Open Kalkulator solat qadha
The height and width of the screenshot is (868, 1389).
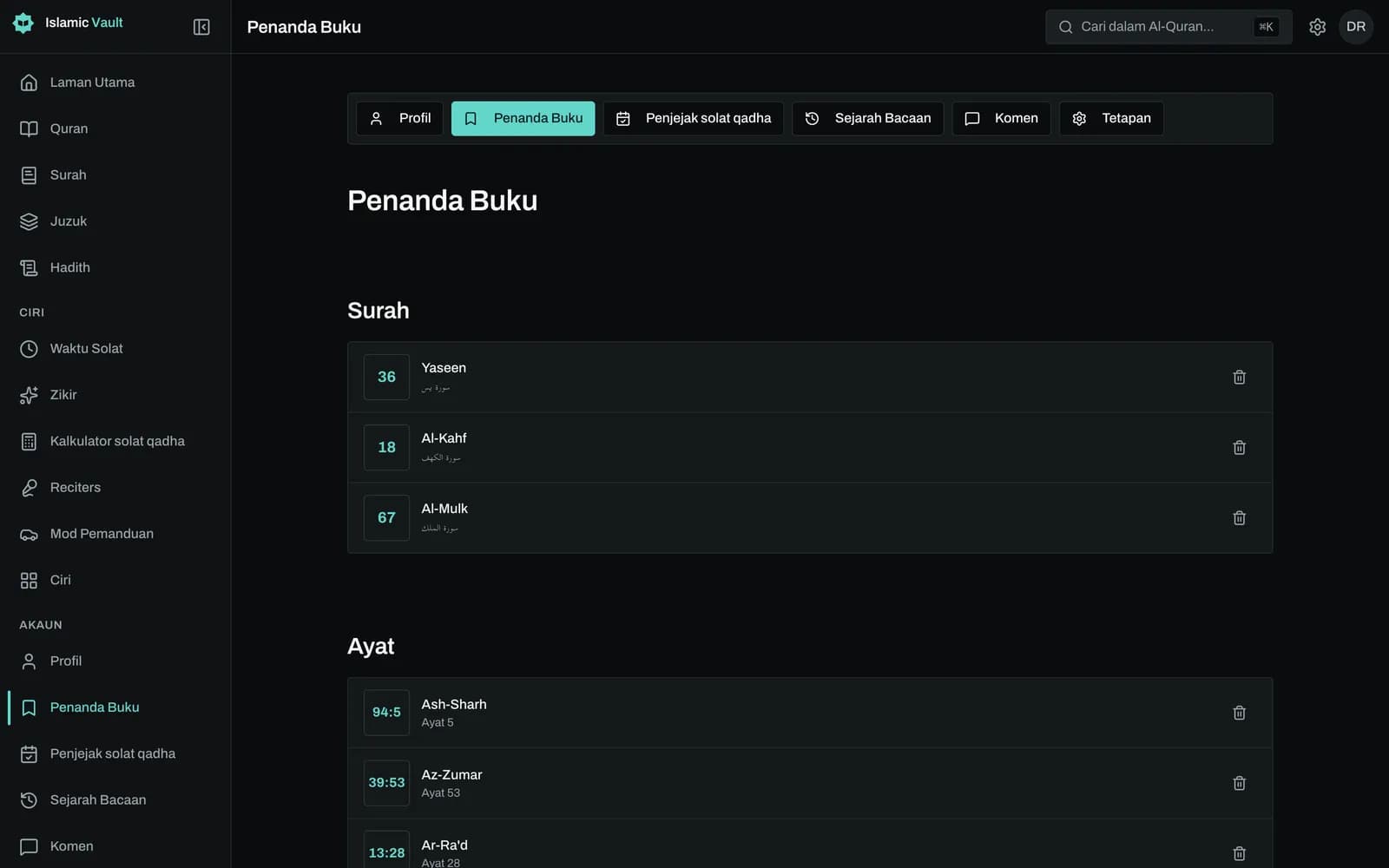115,441
